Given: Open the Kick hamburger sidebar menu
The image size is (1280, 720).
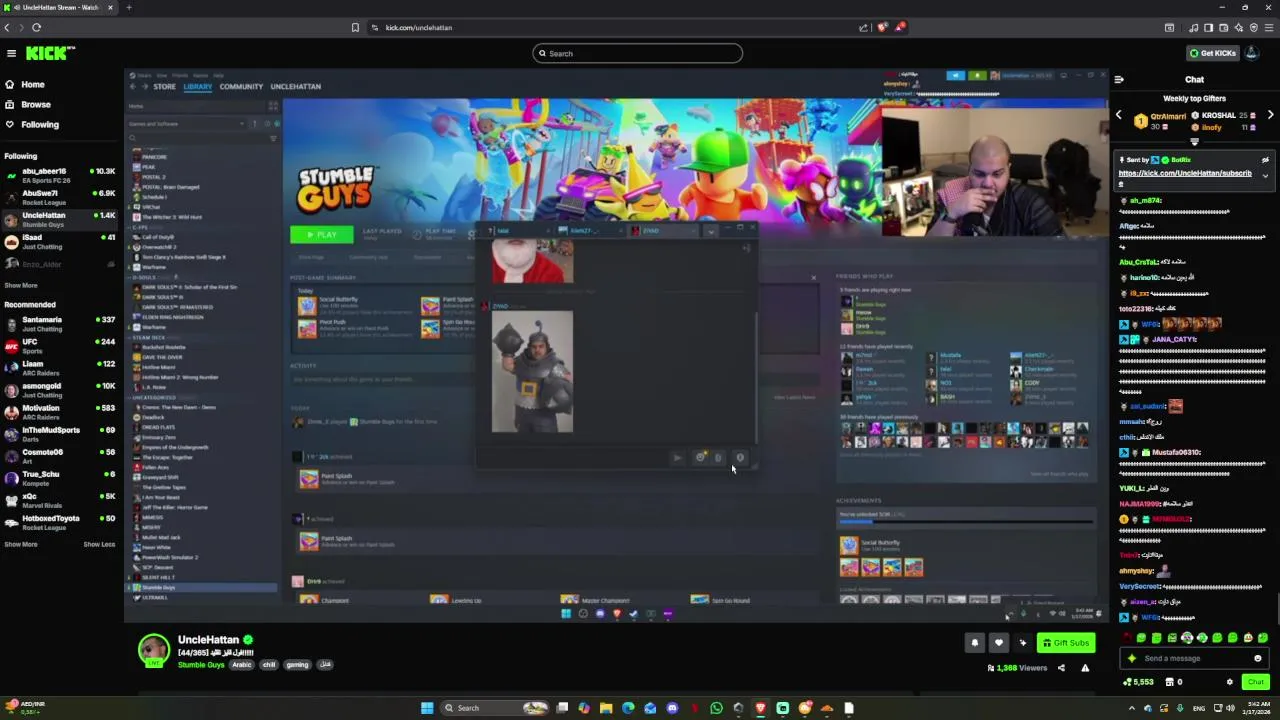Looking at the screenshot, I should (x=11, y=53).
